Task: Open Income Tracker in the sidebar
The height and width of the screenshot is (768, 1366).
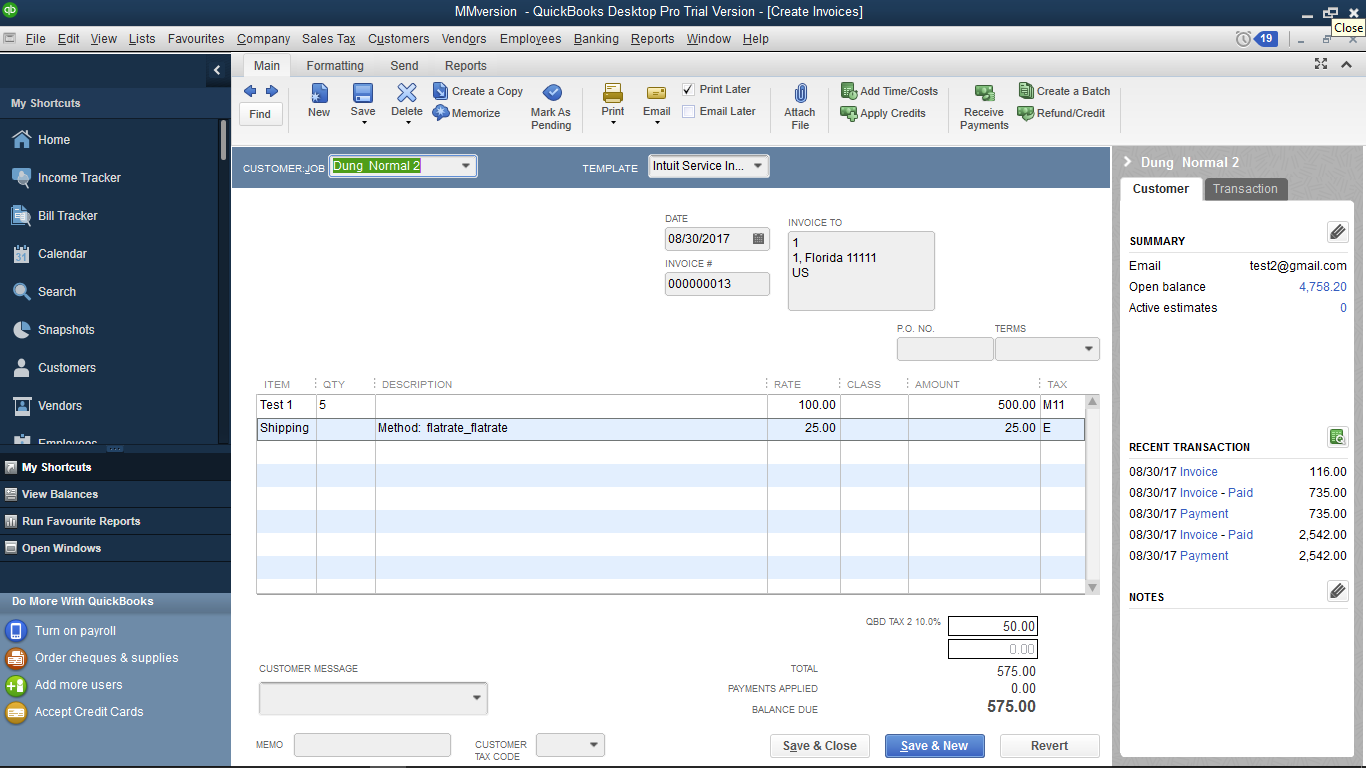Action: (79, 178)
